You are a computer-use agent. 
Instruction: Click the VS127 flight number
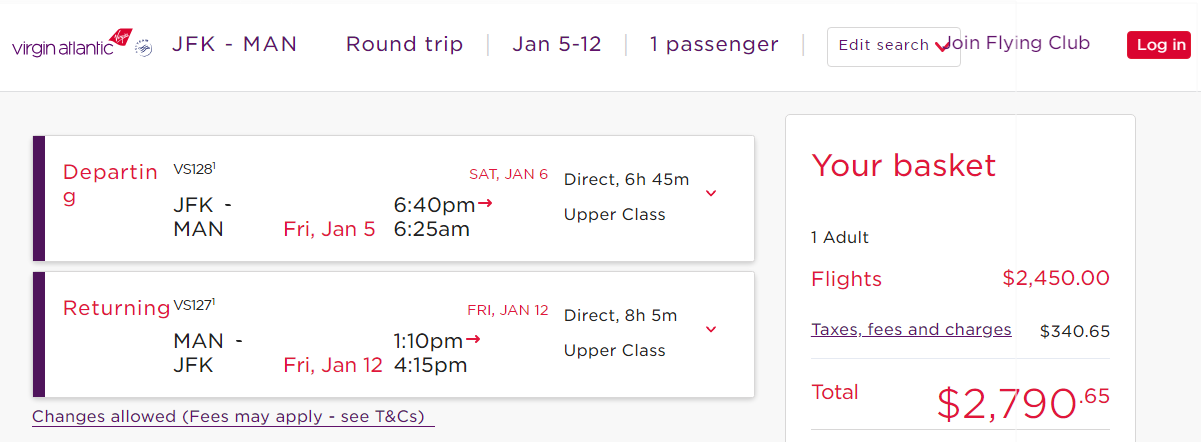click(x=194, y=304)
